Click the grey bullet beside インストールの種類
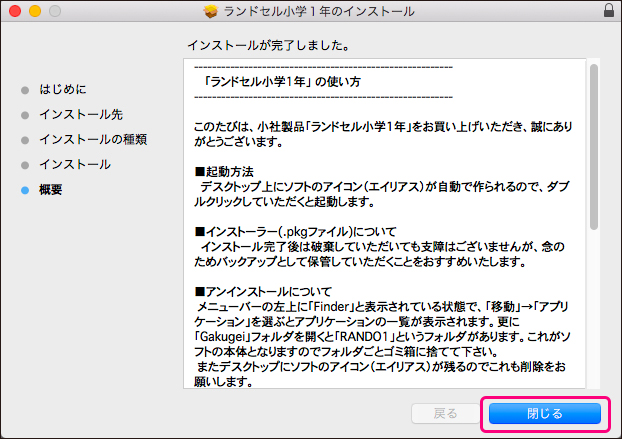Image resolution: width=622 pixels, height=439 pixels. (25, 140)
